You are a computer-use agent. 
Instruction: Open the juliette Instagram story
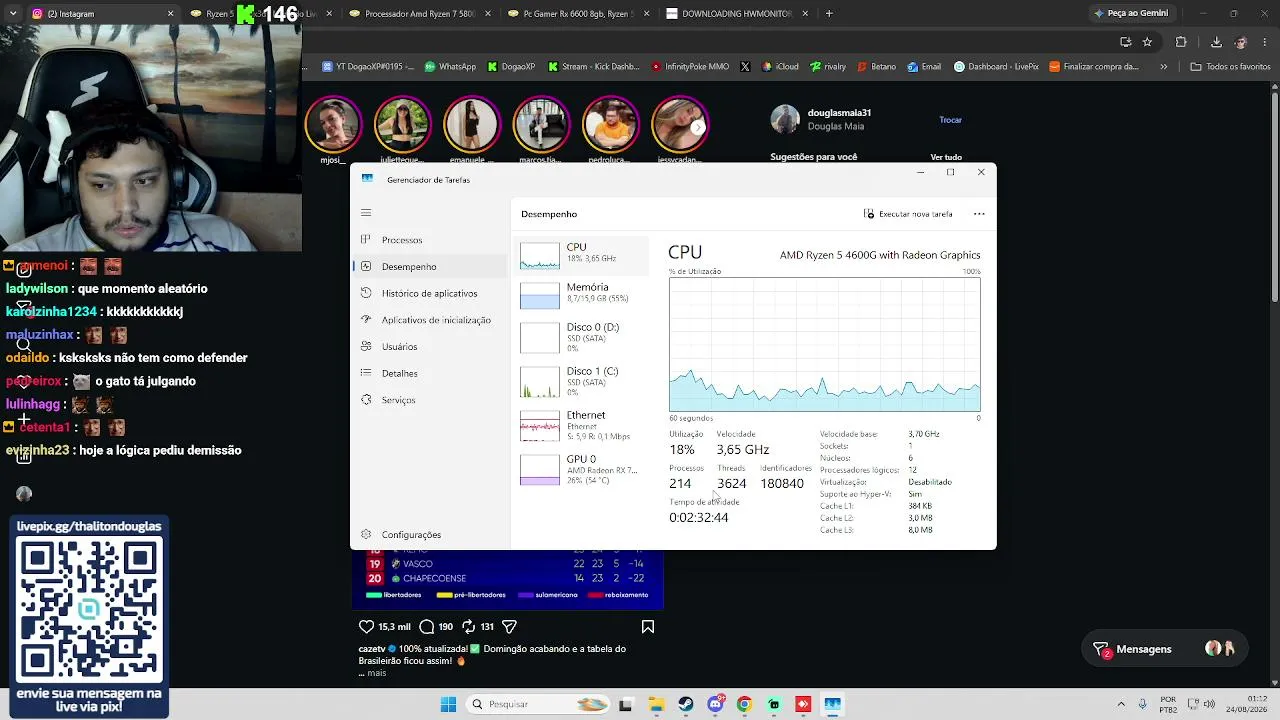(402, 124)
